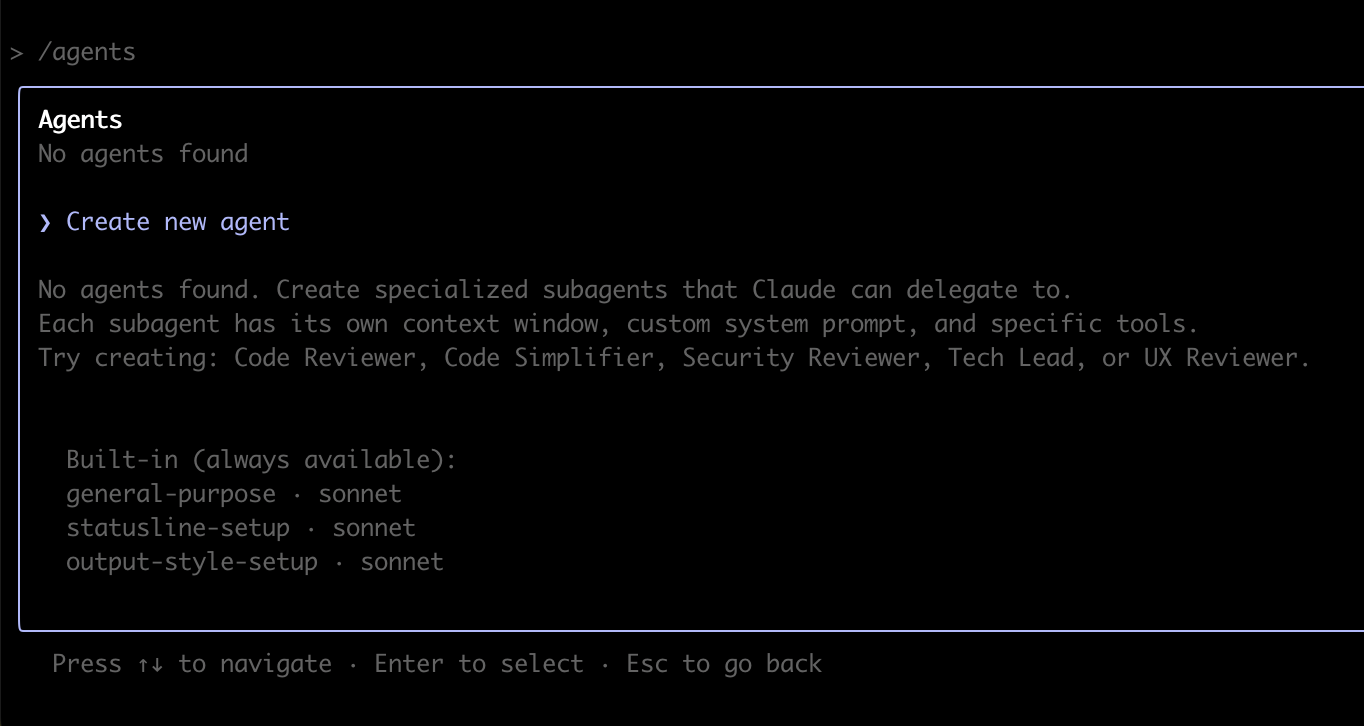Click the Enter to select hint
Image resolution: width=1364 pixels, height=726 pixels.
[x=478, y=664]
